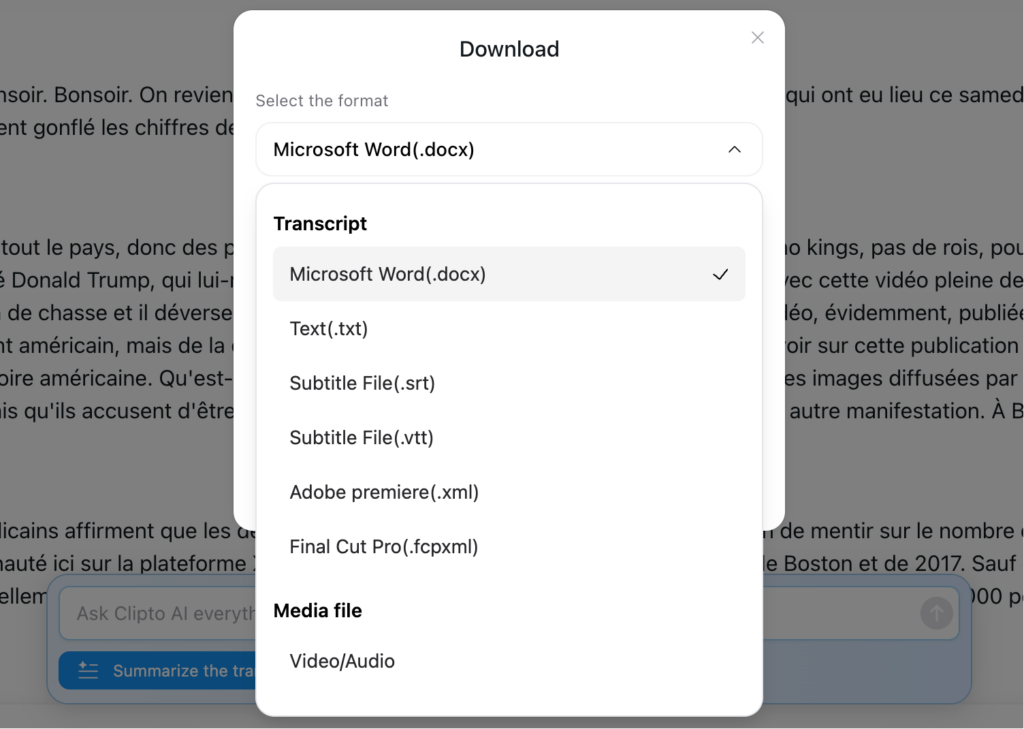Click the Select the format label
Image resolution: width=1024 pixels, height=729 pixels.
(x=322, y=101)
